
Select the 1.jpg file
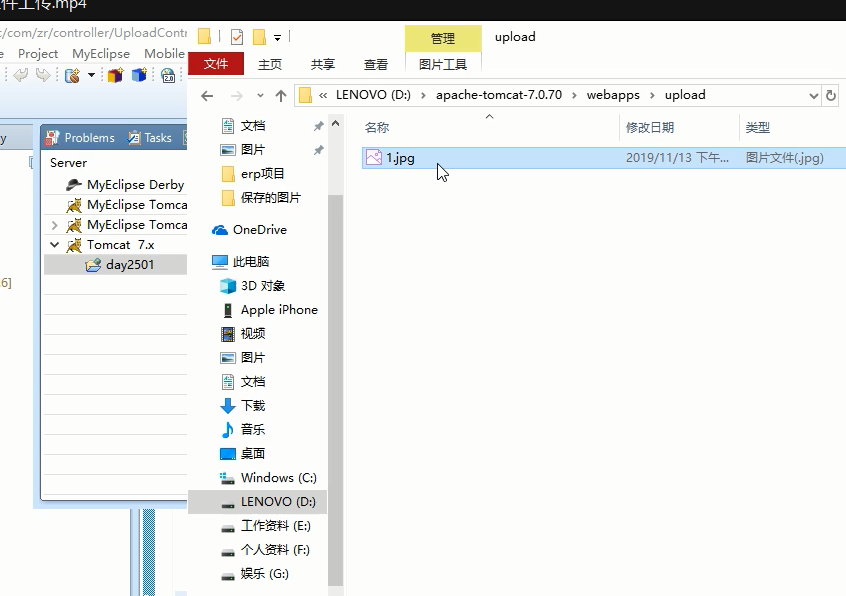[x=604, y=157]
